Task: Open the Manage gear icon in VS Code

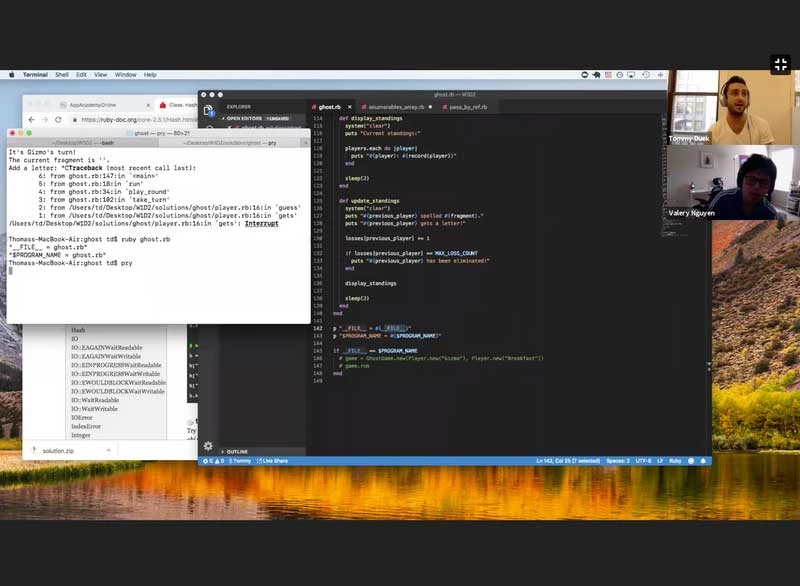Action: pyautogui.click(x=208, y=446)
